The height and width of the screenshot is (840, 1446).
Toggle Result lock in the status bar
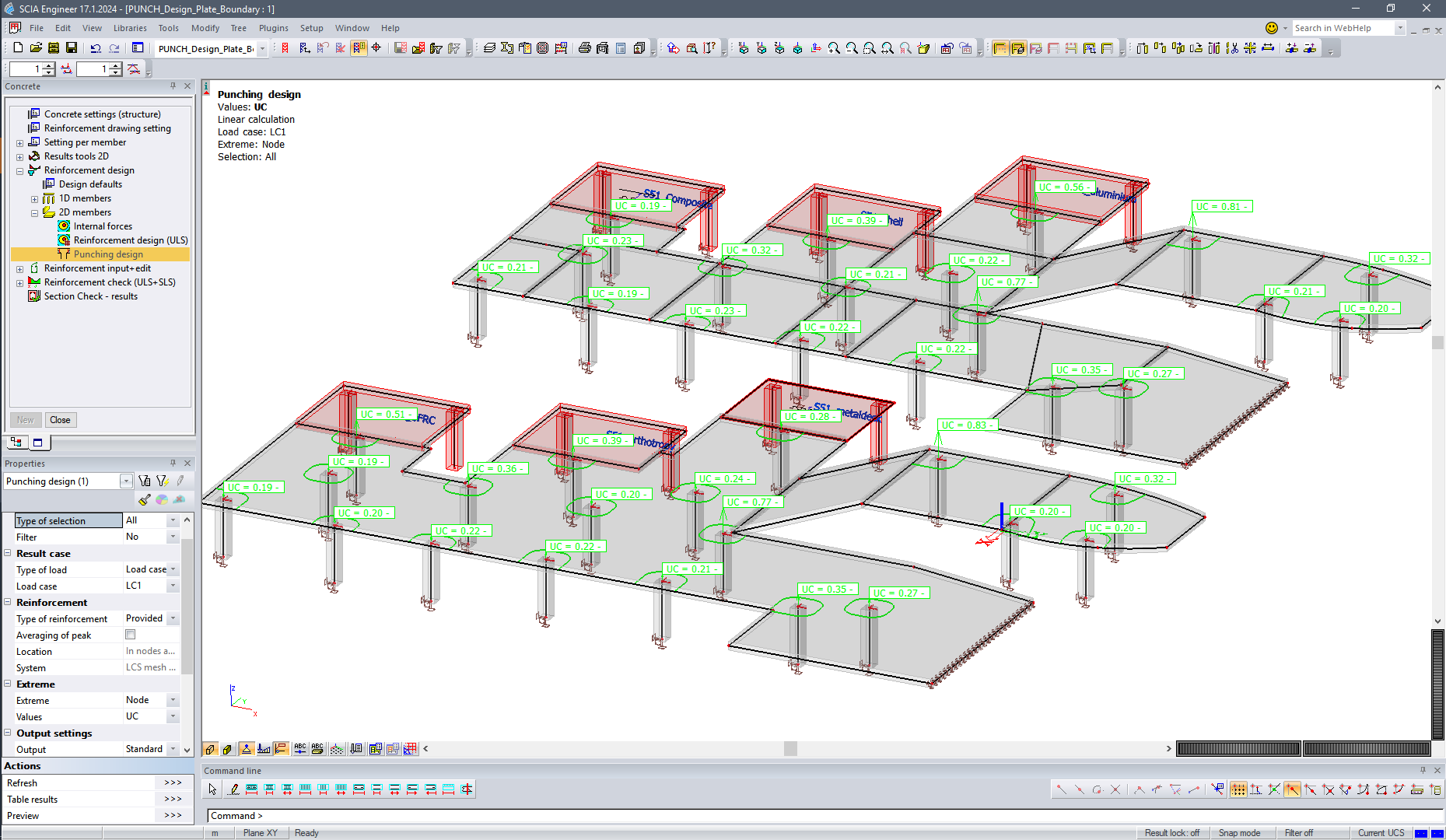[1171, 833]
